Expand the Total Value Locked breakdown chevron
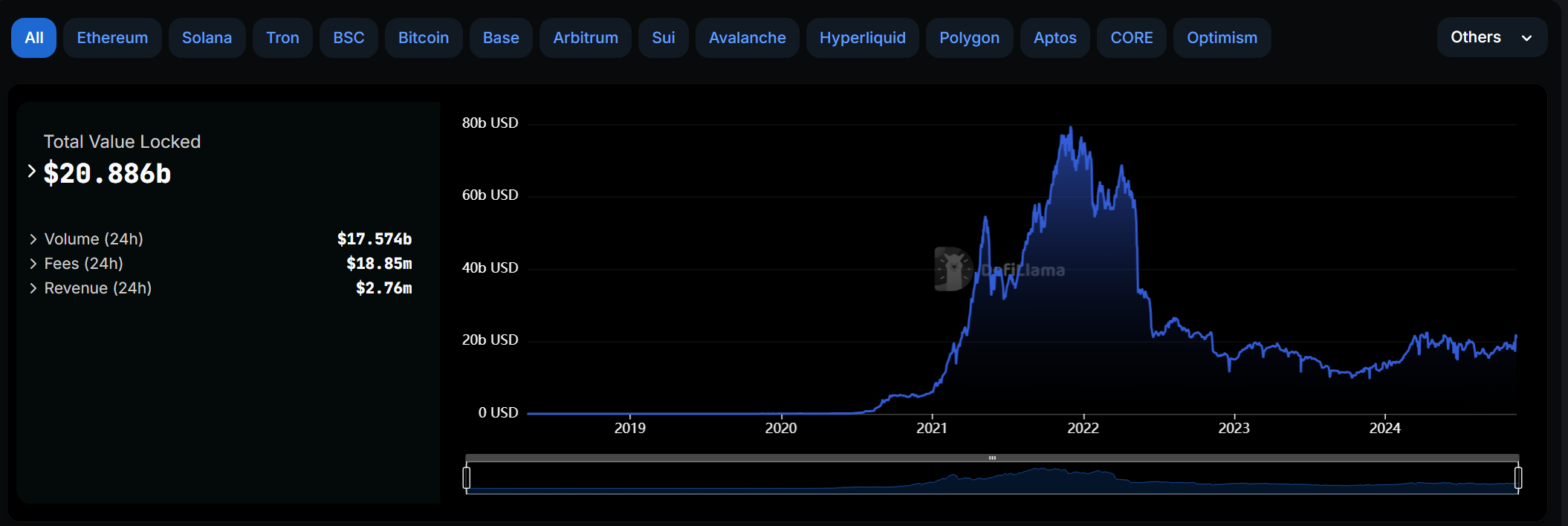 [32, 171]
